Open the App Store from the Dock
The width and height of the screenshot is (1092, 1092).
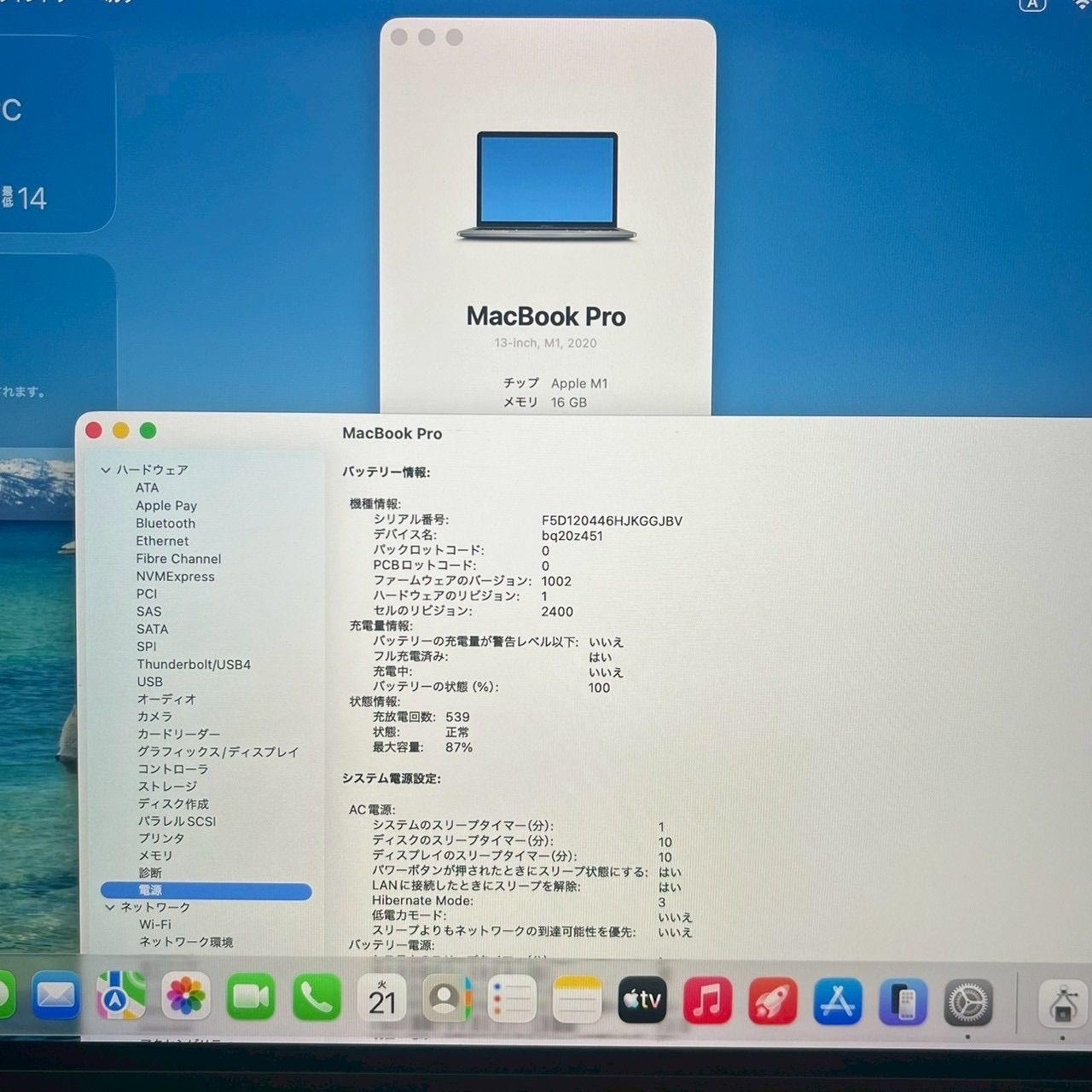[x=838, y=1002]
